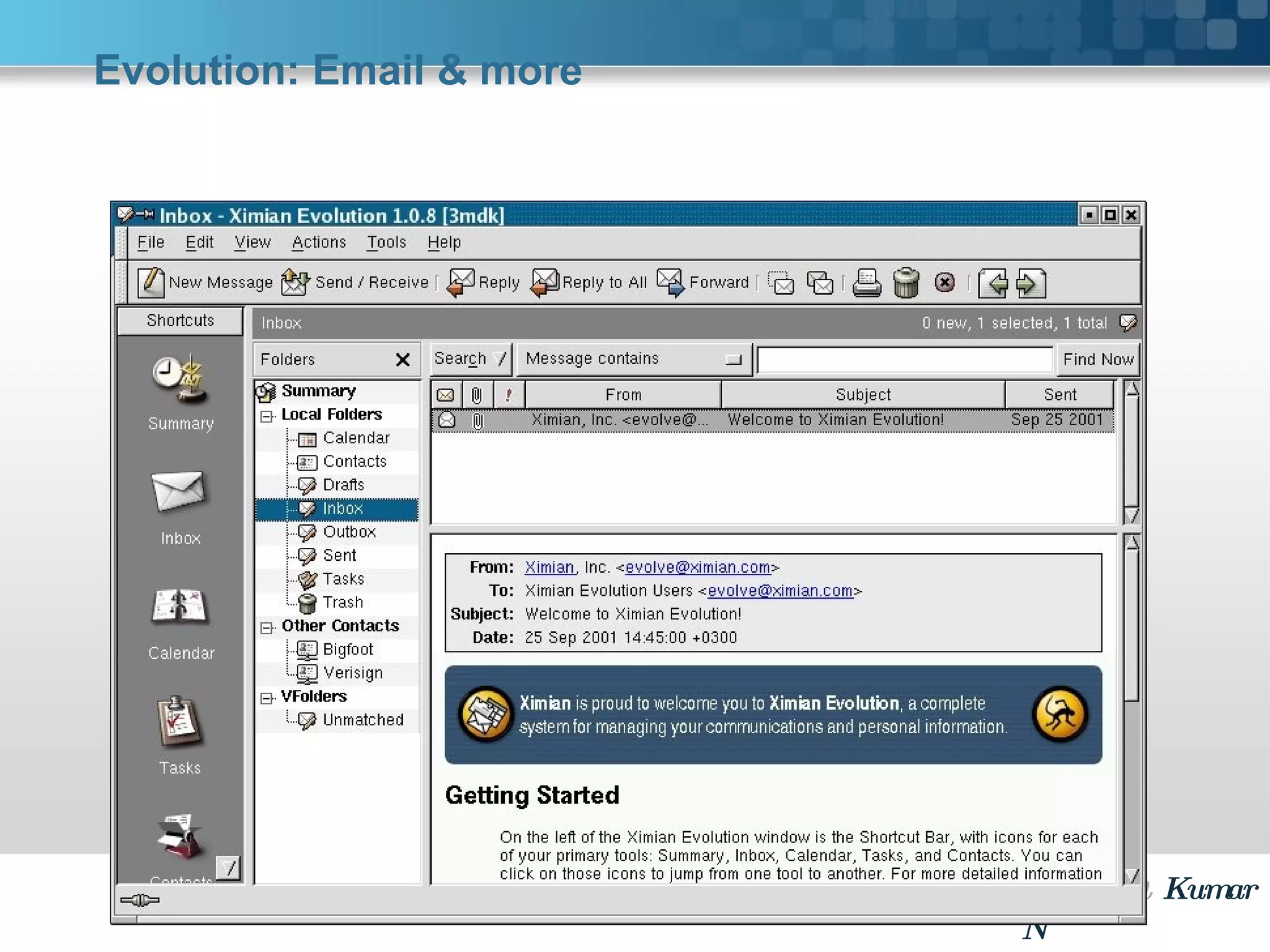Open the Tasks shortcut clipboard icon

[x=179, y=721]
